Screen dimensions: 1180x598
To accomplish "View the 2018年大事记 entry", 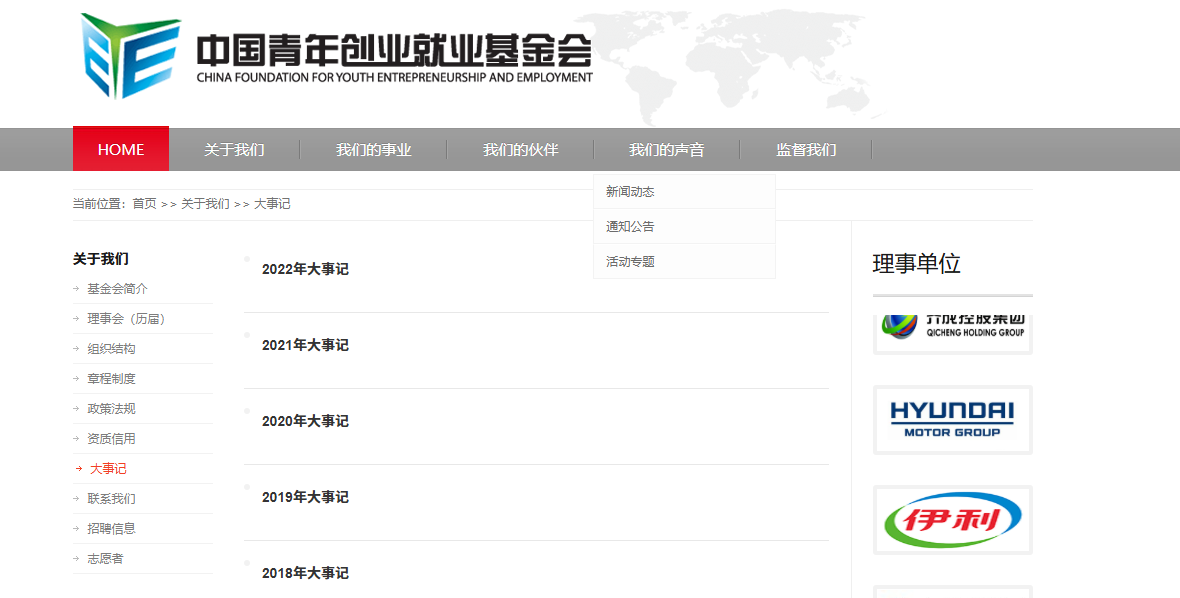I will coord(305,573).
